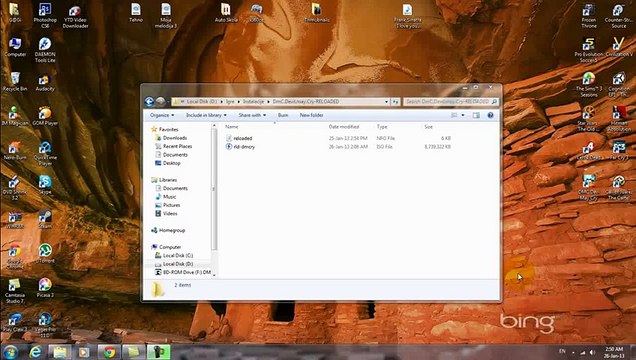Launch Pro Evolution Soccer 5 shortcut

[x=589, y=49]
